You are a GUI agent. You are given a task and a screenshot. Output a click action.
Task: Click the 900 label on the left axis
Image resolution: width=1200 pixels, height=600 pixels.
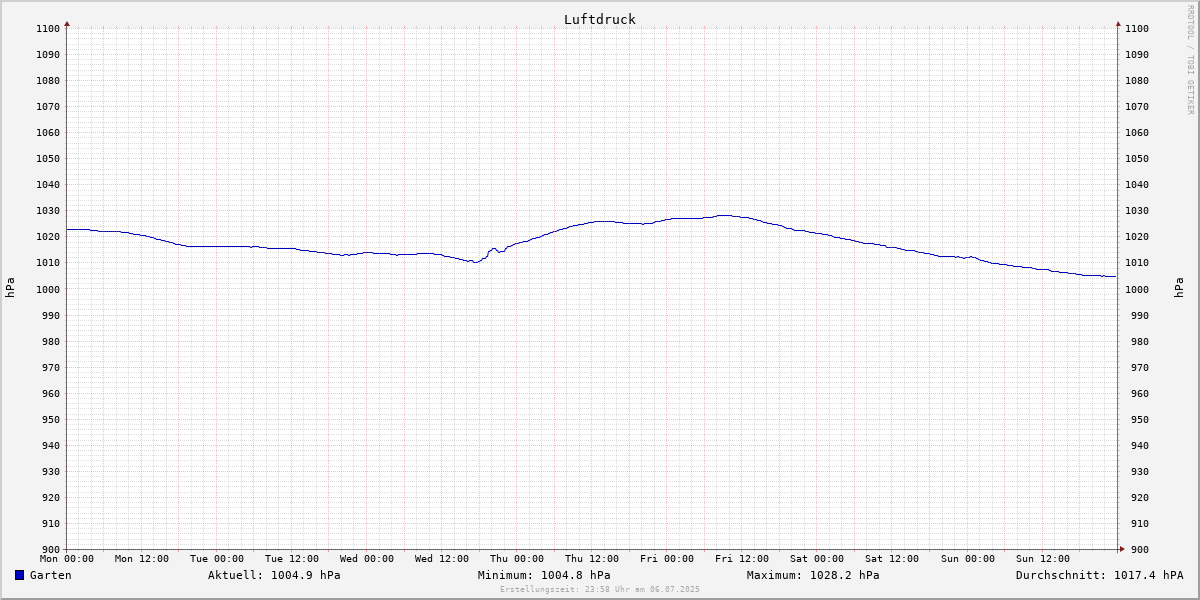click(x=51, y=549)
